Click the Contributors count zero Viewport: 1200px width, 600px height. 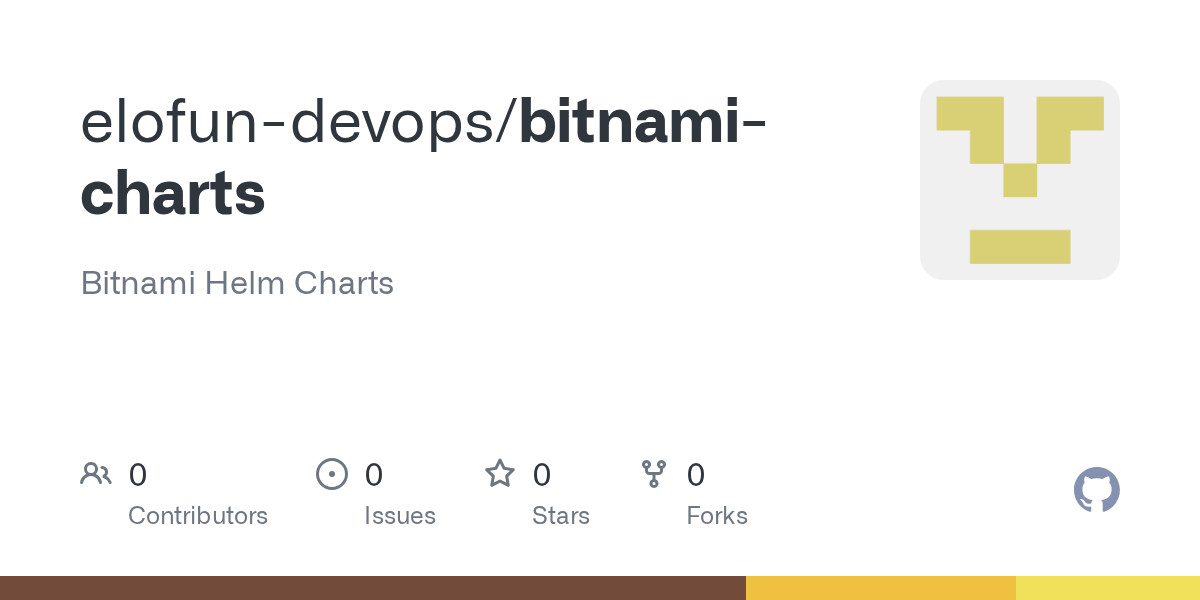tap(138, 475)
